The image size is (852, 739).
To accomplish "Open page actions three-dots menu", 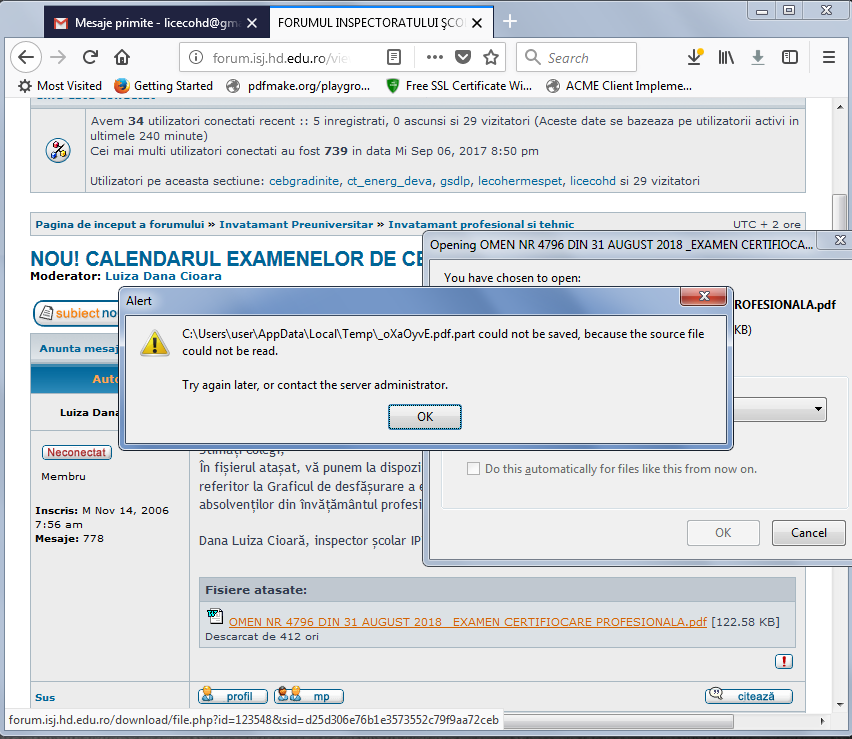I will [435, 57].
